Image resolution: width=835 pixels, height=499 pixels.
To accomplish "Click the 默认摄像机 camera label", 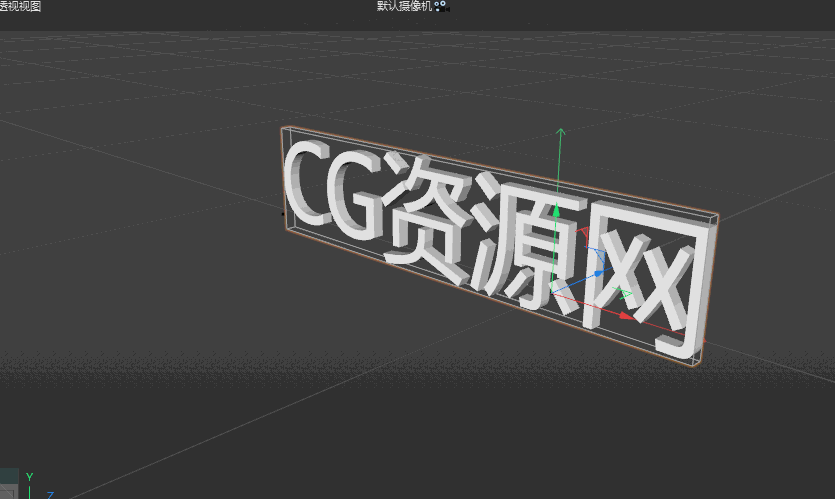I will click(404, 6).
